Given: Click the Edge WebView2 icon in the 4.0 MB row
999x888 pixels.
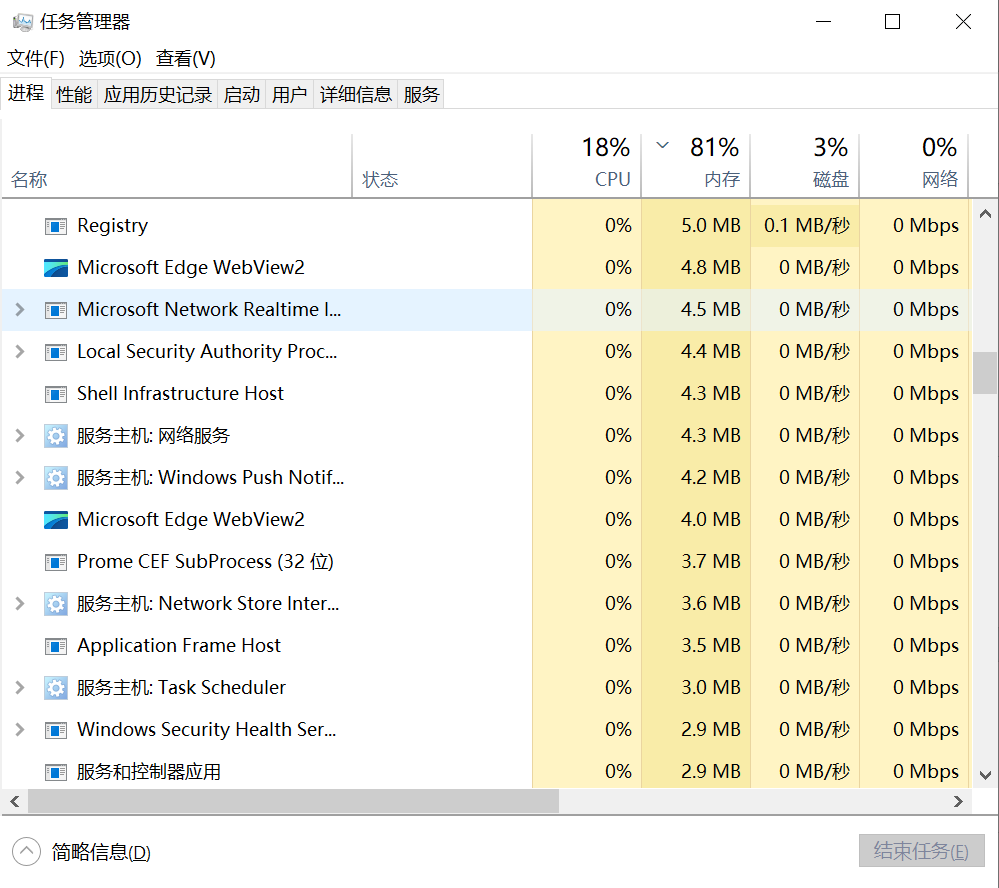Looking at the screenshot, I should pyautogui.click(x=55, y=520).
